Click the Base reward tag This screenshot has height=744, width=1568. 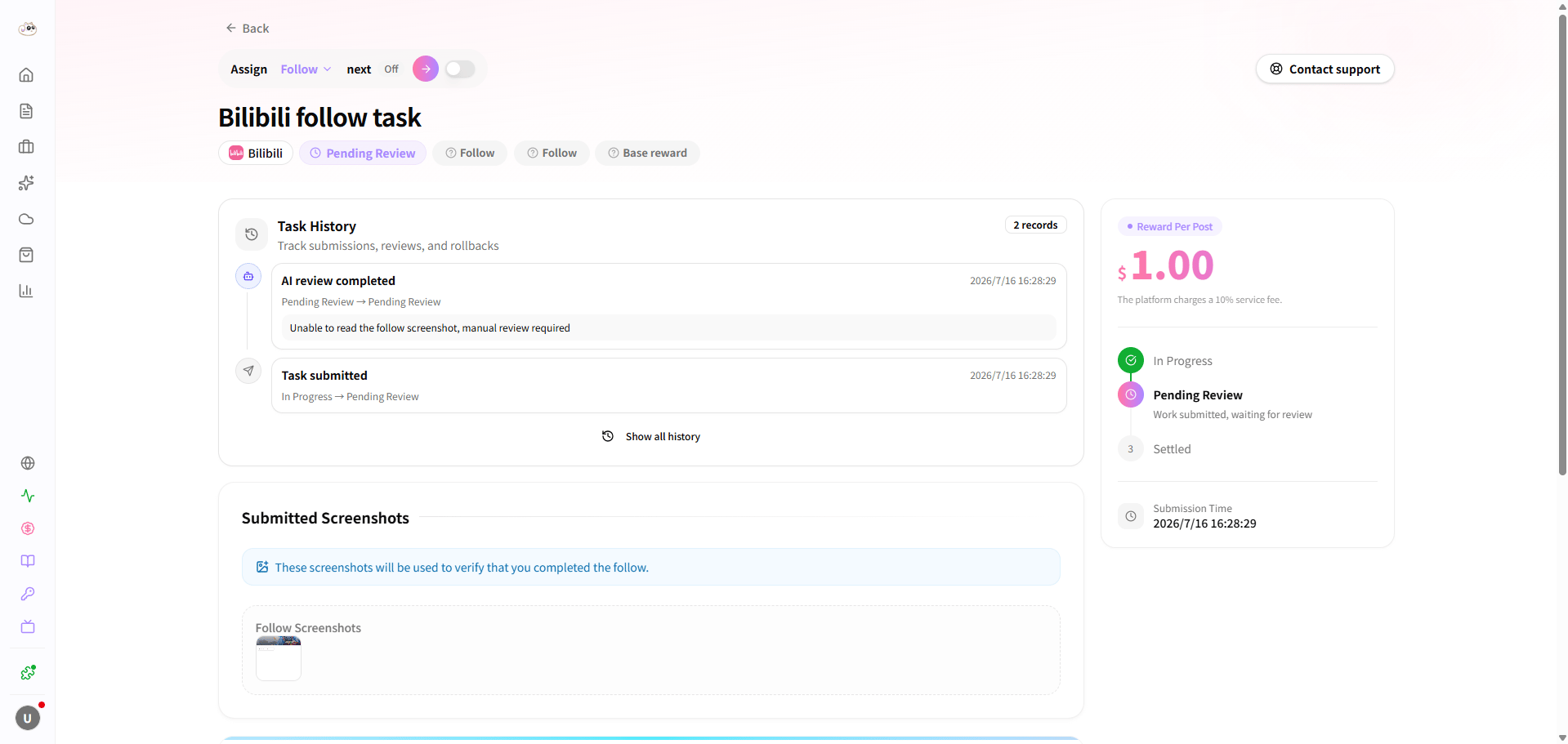pos(647,154)
